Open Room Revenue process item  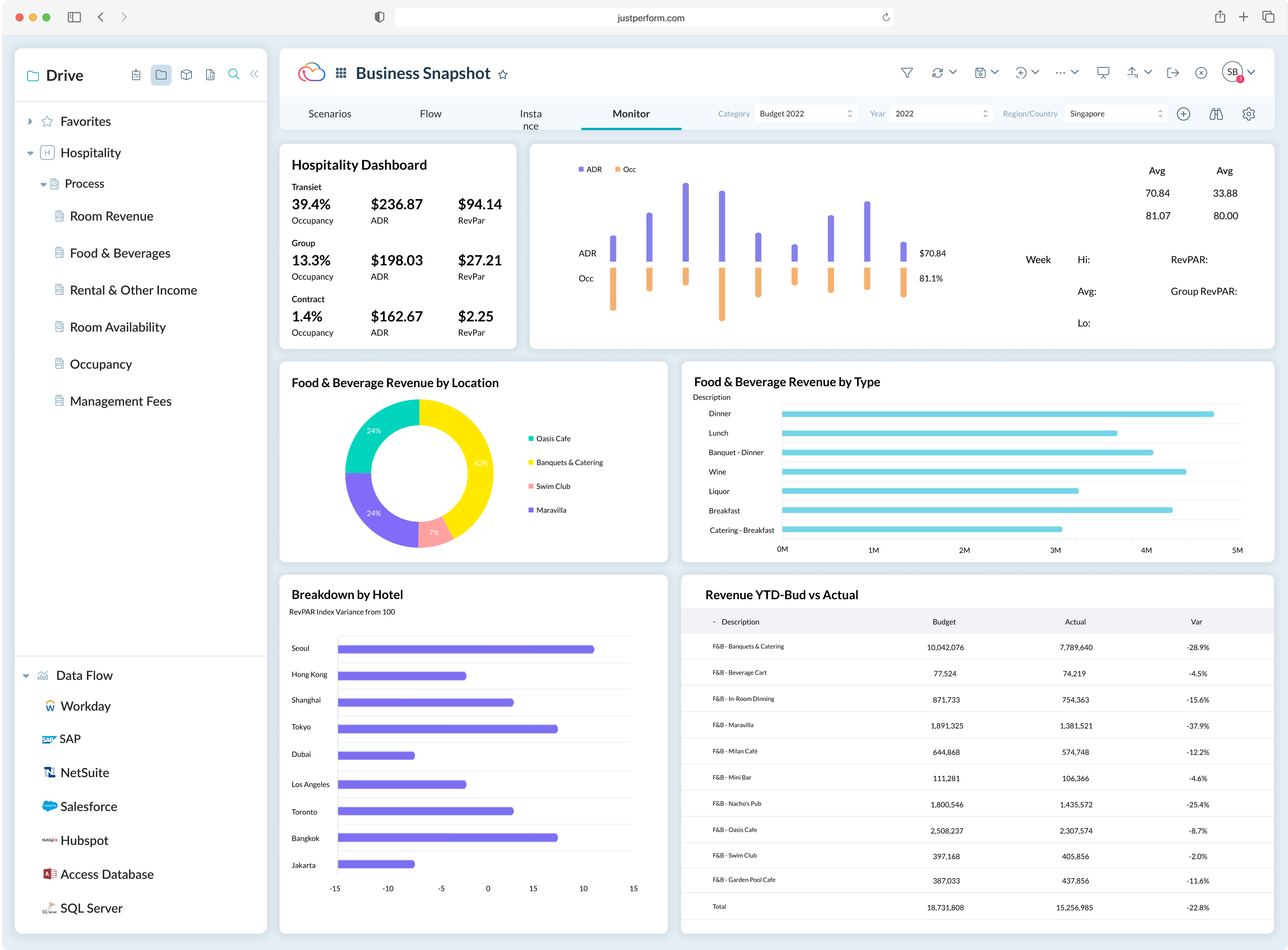pos(111,216)
